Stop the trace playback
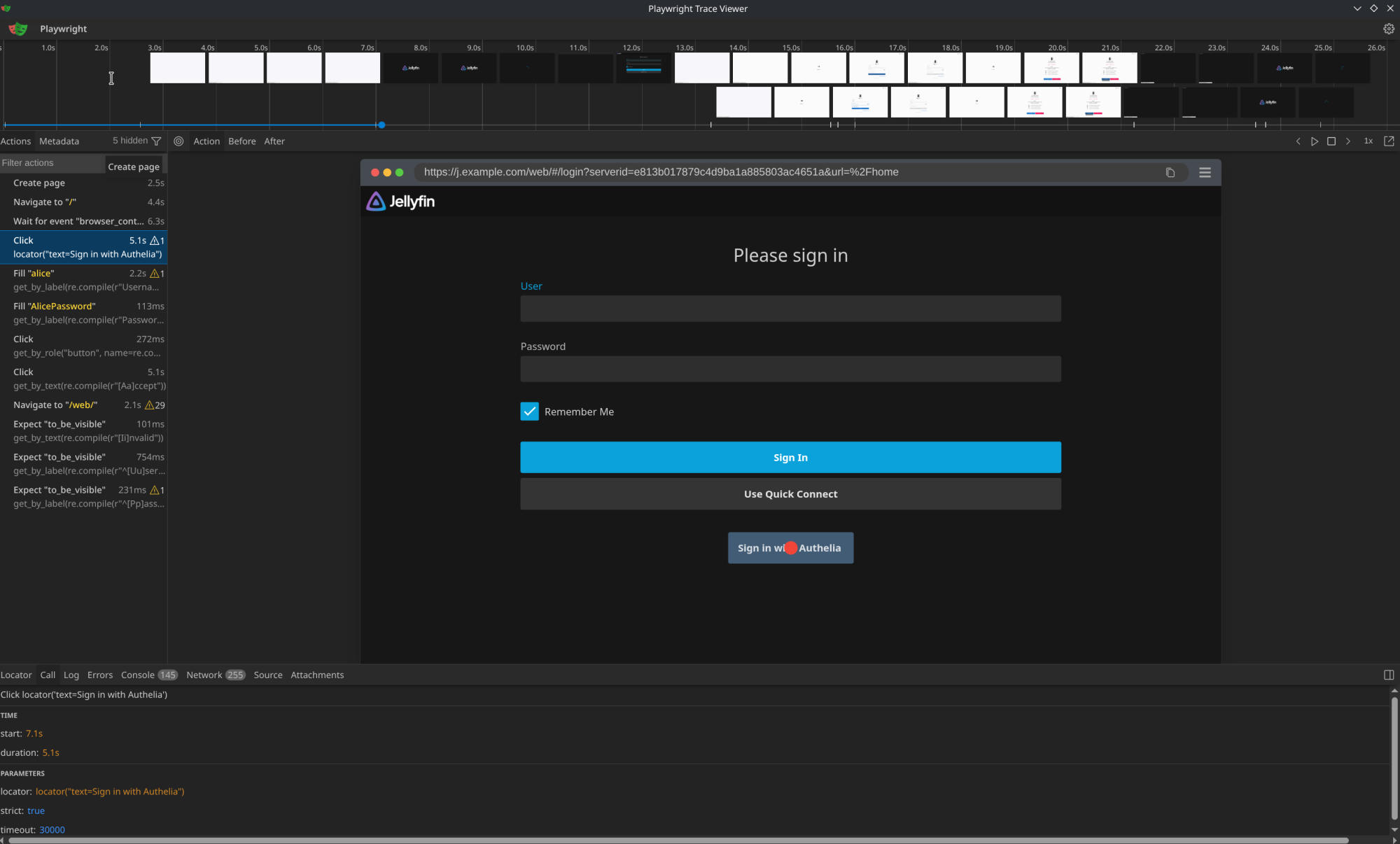The image size is (1400, 844). click(1331, 141)
